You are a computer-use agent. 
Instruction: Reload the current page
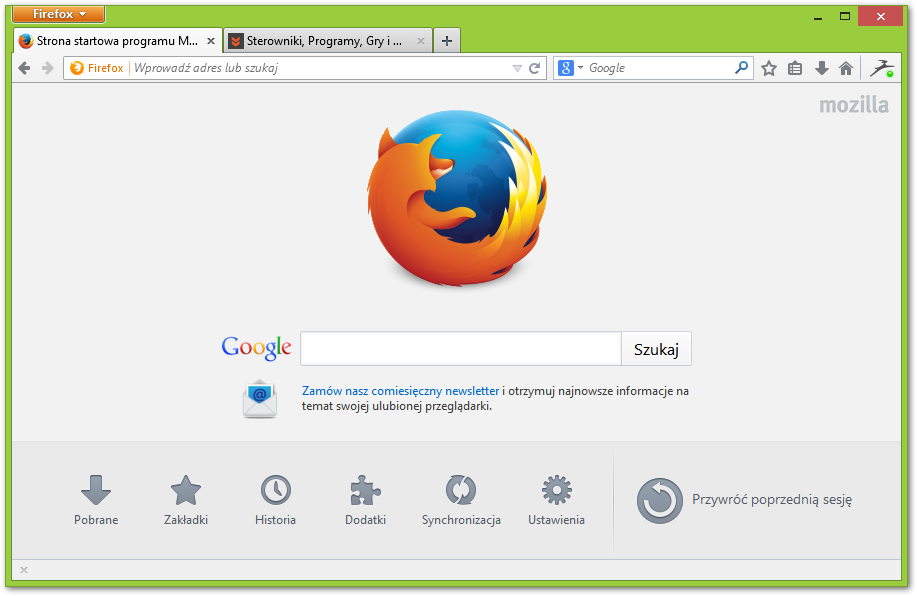(535, 68)
